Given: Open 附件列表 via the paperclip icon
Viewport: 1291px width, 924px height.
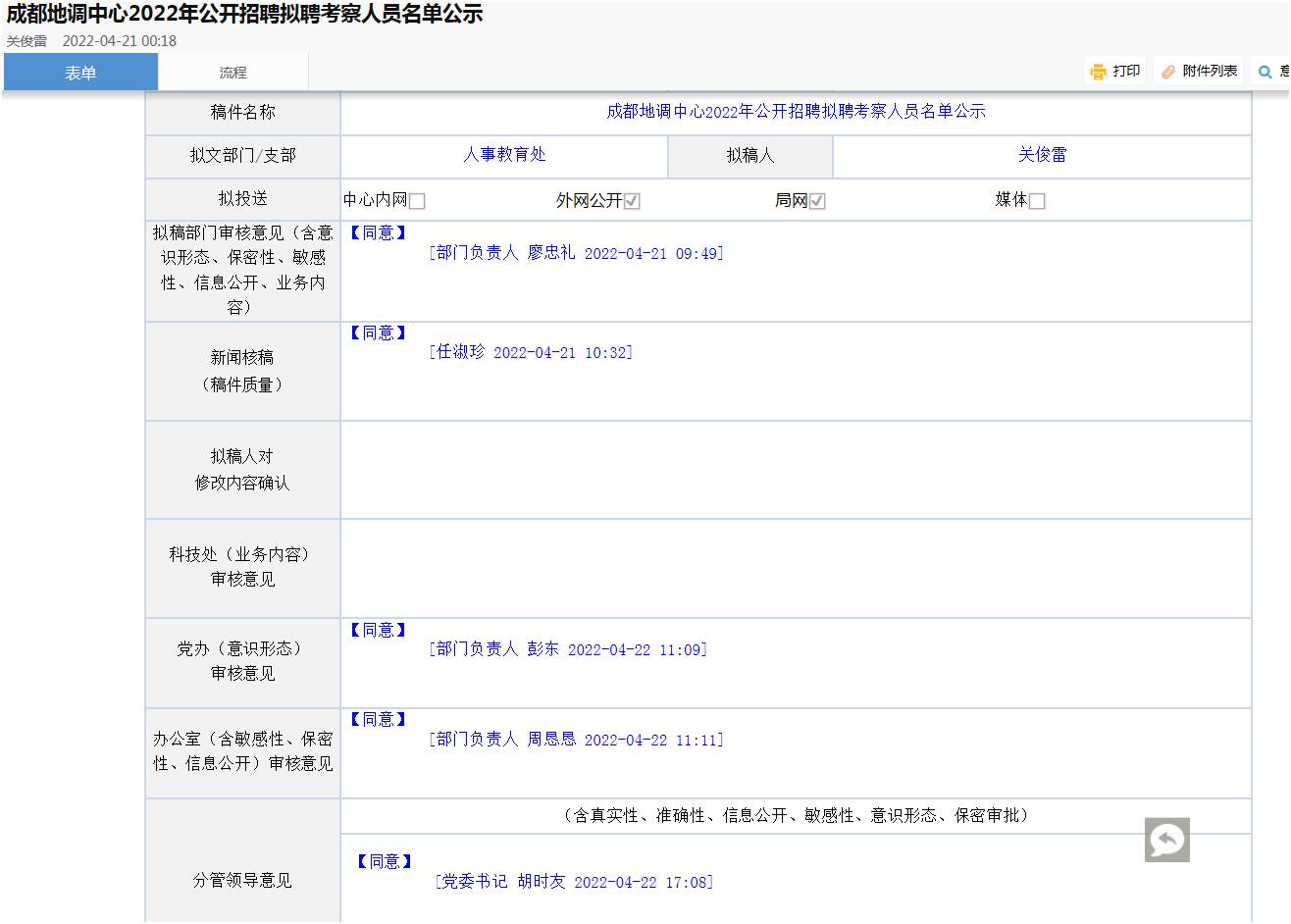Looking at the screenshot, I should (1168, 72).
